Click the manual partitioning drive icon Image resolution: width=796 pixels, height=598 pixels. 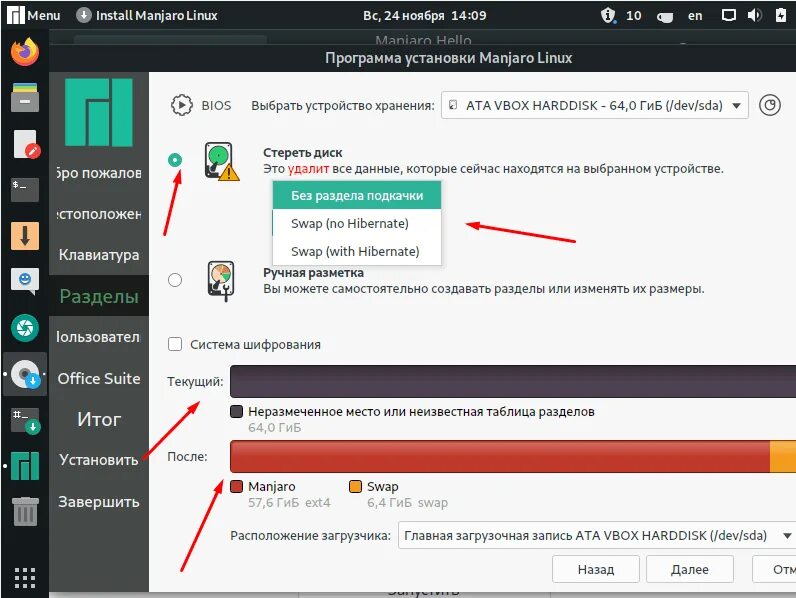click(x=221, y=281)
